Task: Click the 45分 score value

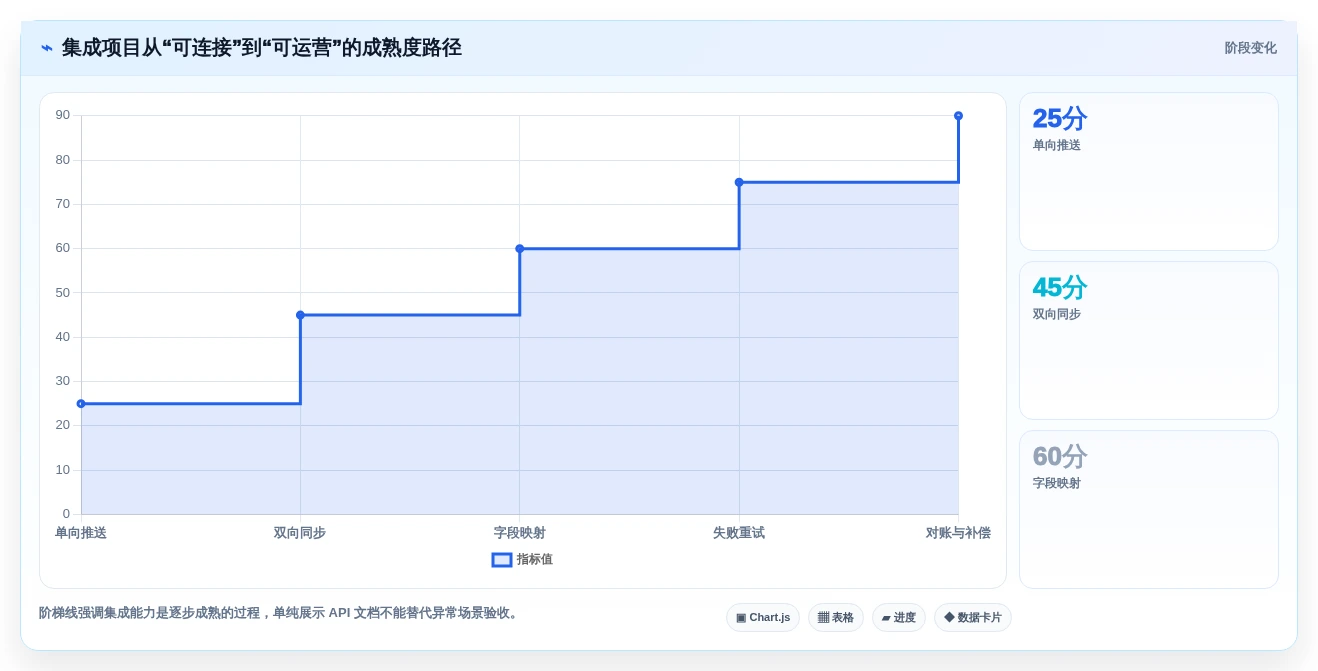Action: 1060,288
